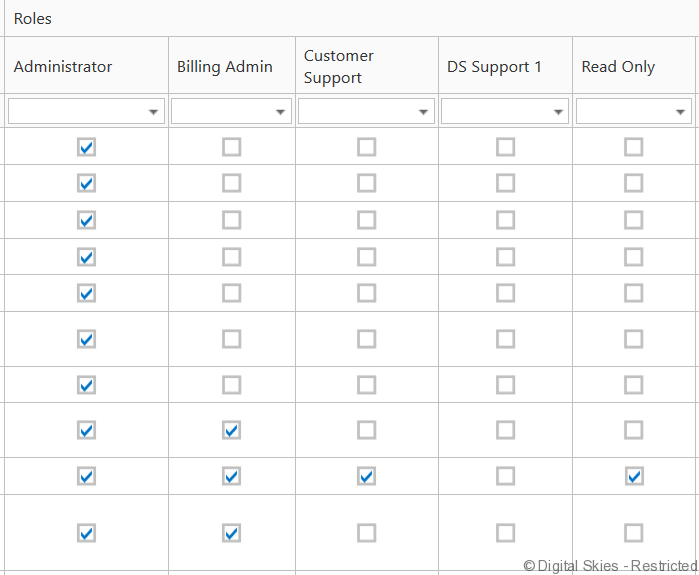Open the Administrator column filter dropdown
The image size is (699, 575).
point(153,112)
